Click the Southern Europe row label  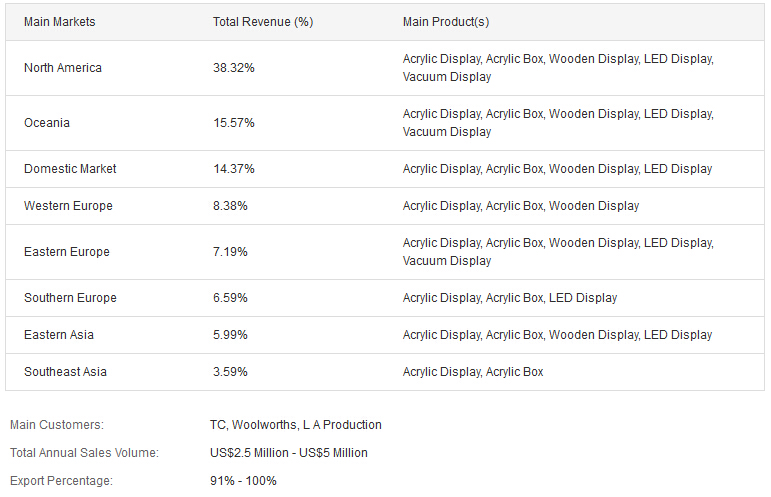[x=70, y=298]
